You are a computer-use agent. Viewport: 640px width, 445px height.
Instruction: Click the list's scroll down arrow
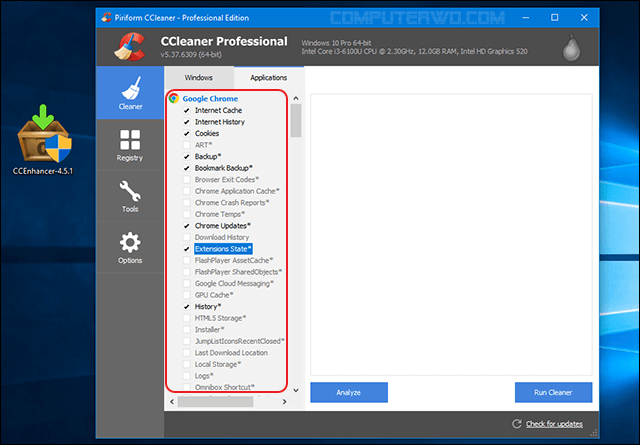coord(296,391)
